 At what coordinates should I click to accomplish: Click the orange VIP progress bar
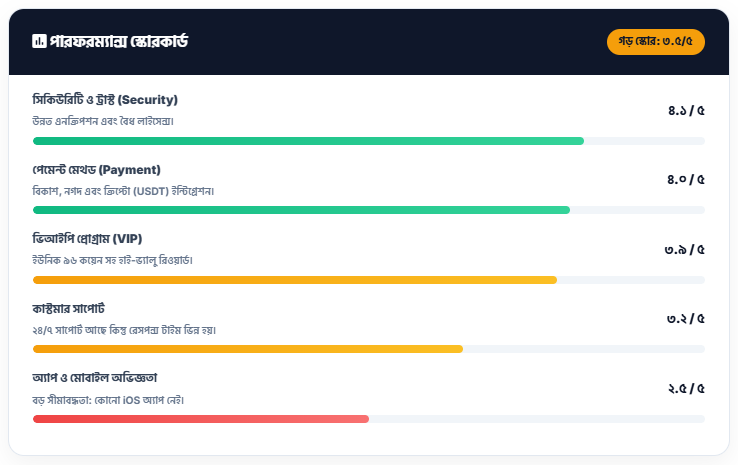tap(295, 279)
